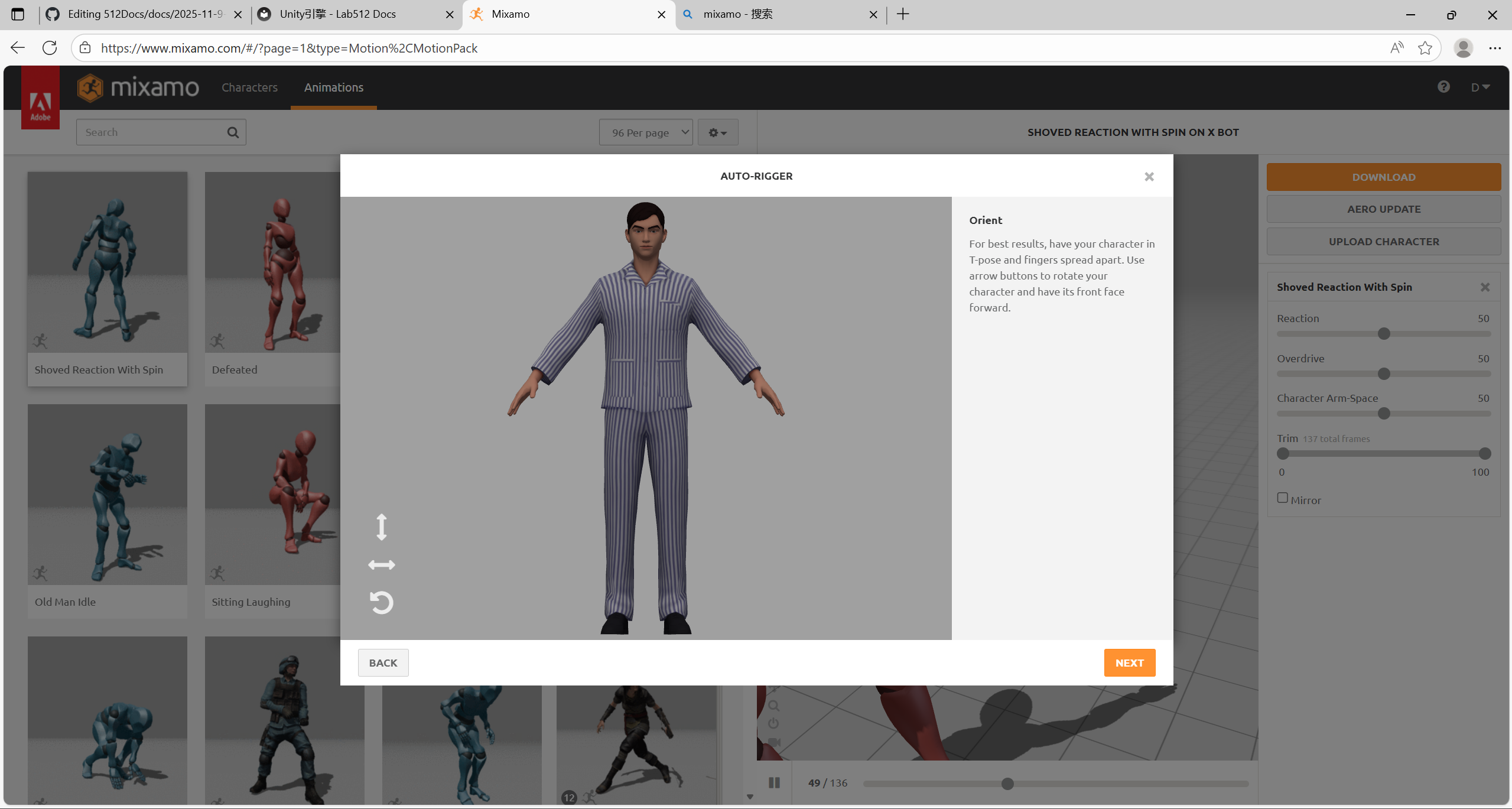Image resolution: width=1512 pixels, height=809 pixels.
Task: Click the Adobe logo
Action: tap(40, 98)
